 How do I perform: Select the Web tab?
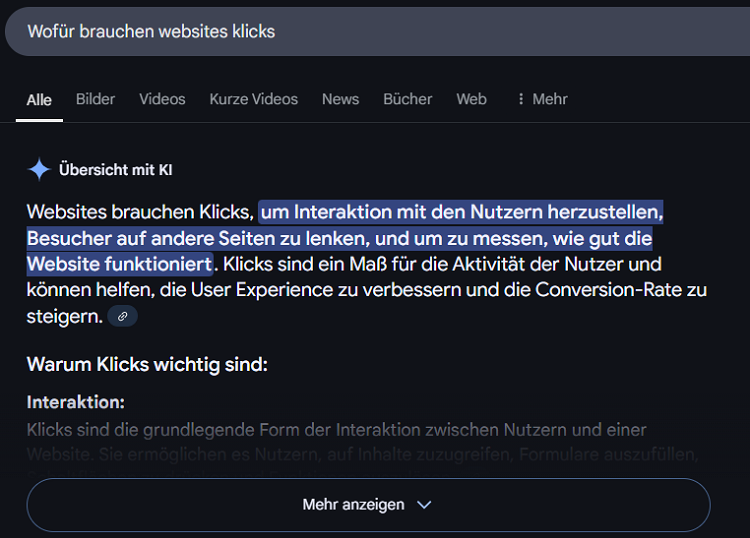471,99
